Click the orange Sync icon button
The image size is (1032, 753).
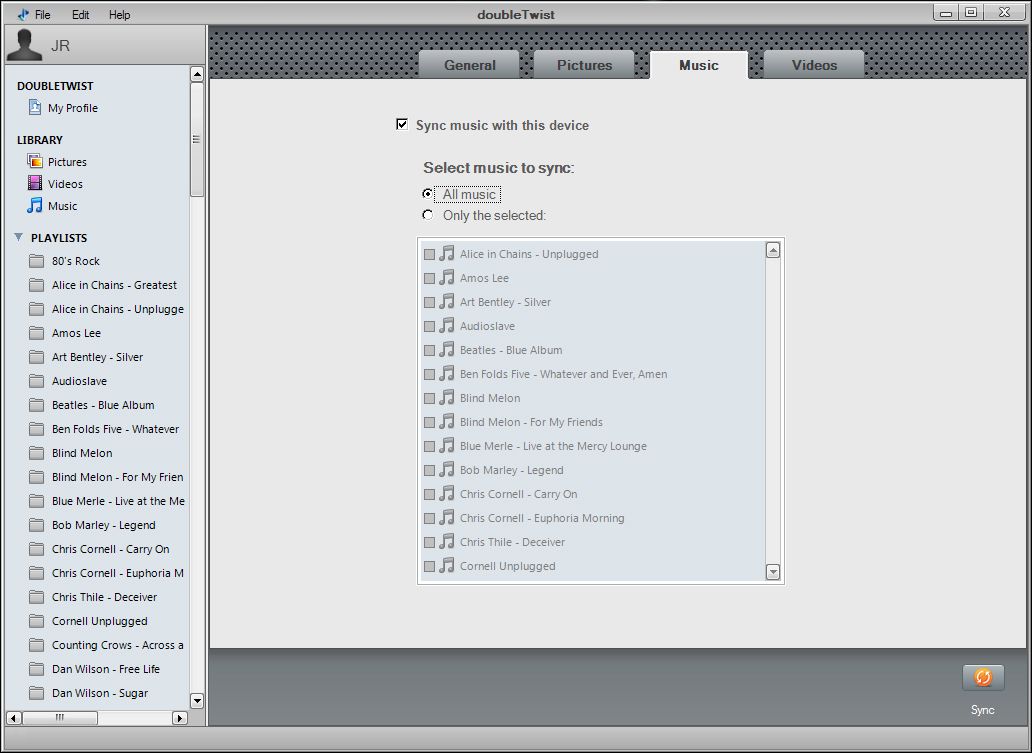click(x=983, y=677)
